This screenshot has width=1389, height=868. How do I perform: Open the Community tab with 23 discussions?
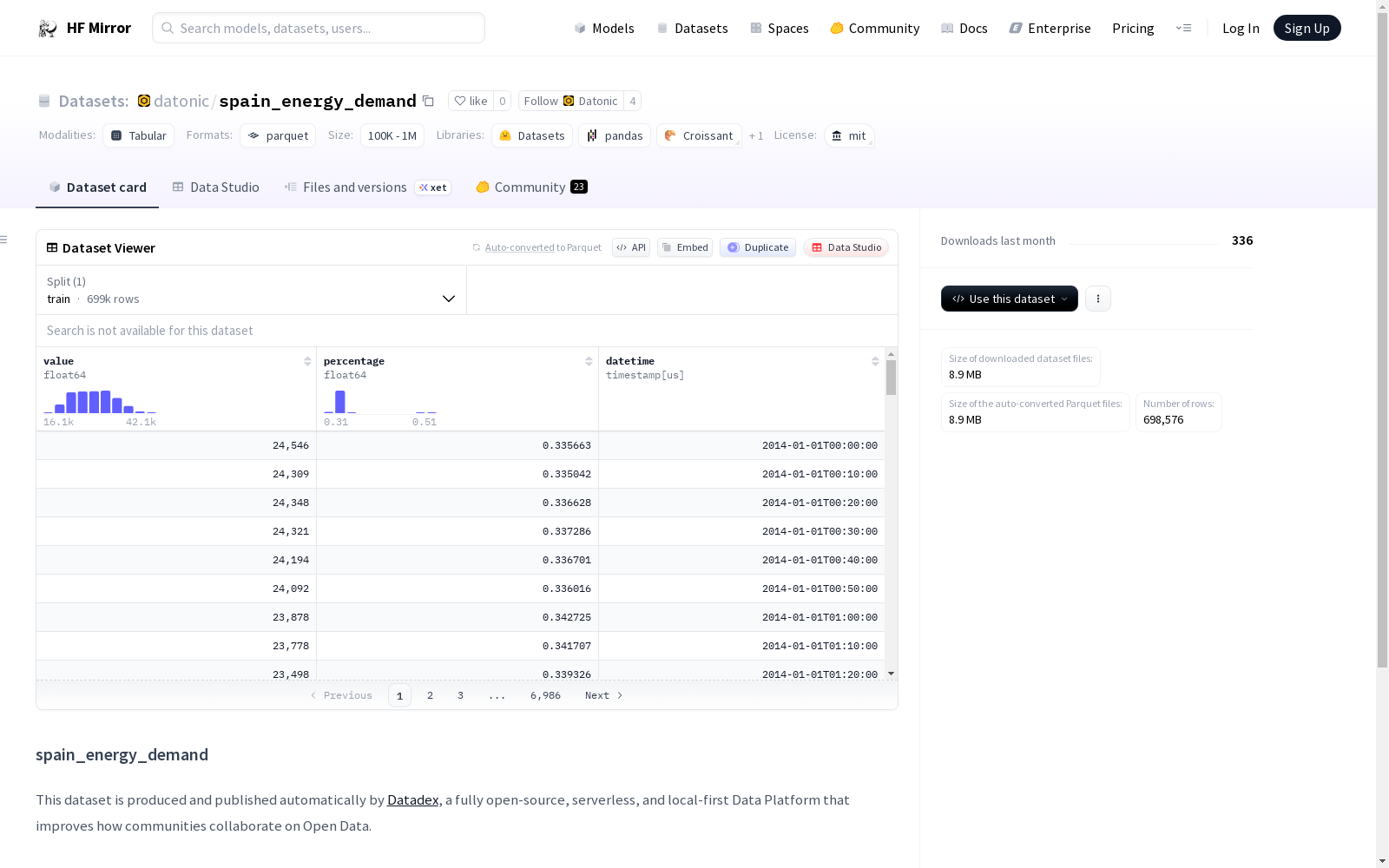[x=531, y=187]
